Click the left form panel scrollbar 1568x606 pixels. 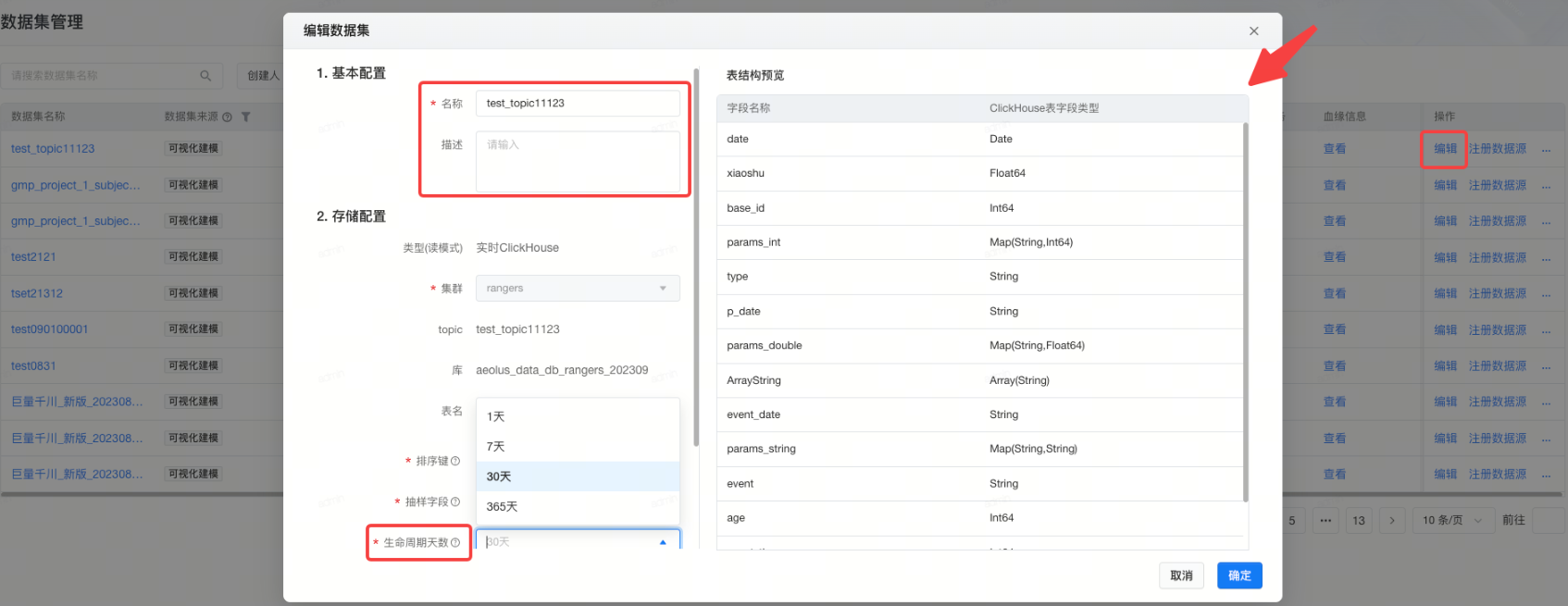point(696,257)
